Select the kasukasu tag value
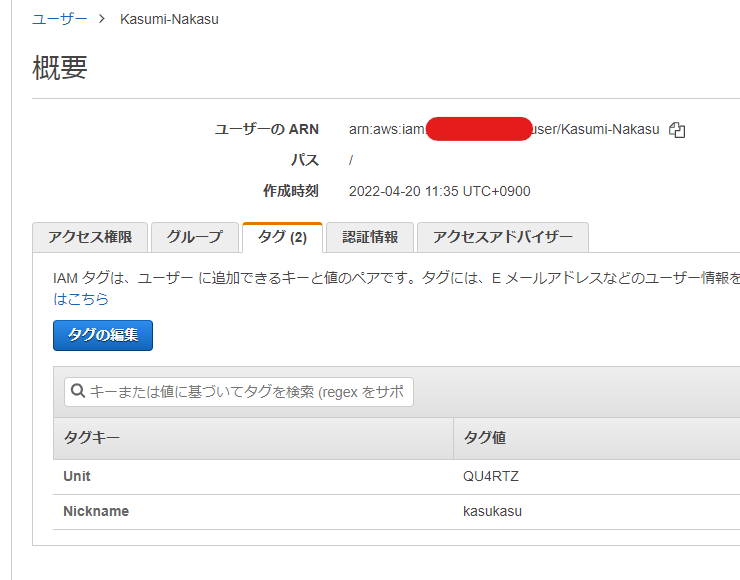 pos(492,511)
